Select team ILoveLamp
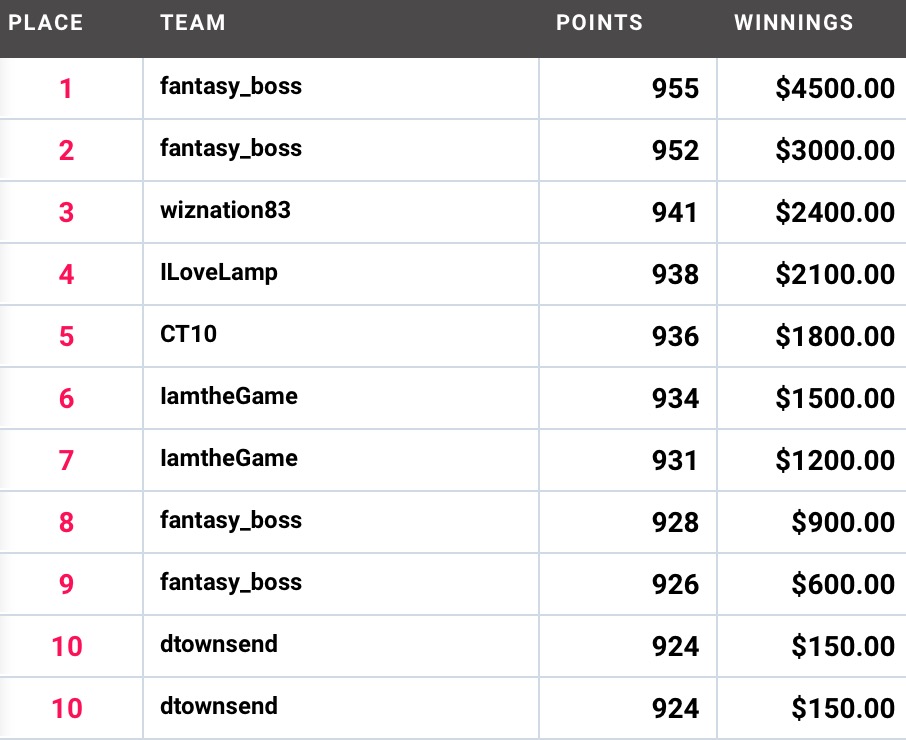The width and height of the screenshot is (906, 740). pos(218,273)
